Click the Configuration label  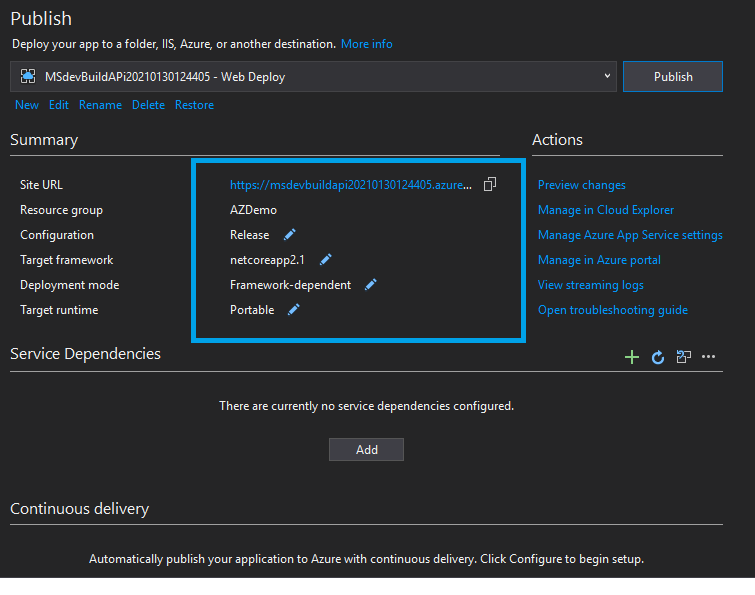57,235
